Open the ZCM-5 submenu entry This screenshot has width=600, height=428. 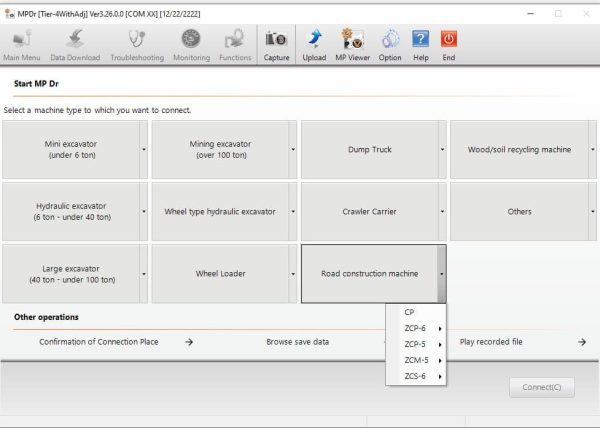[416, 360]
